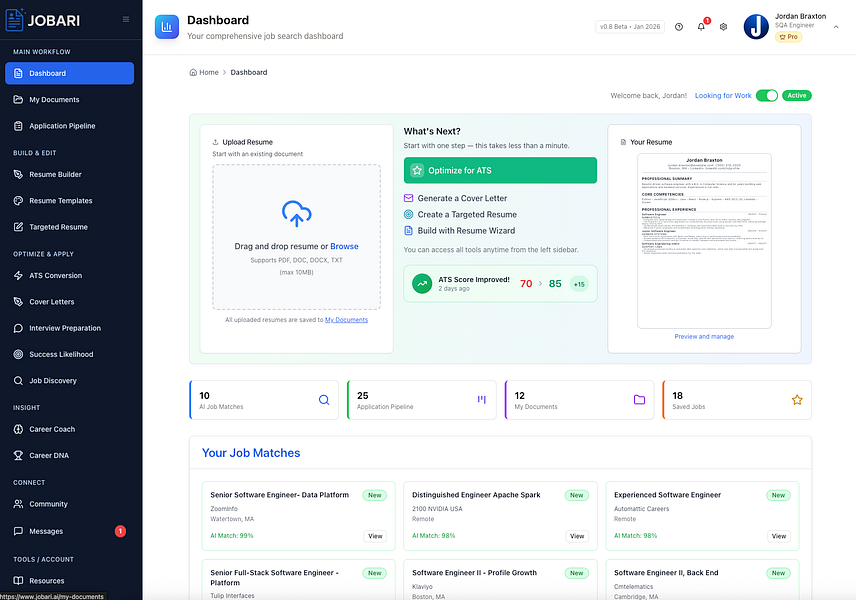Click the Your Job Matches heading
The height and width of the screenshot is (600, 856).
click(251, 453)
